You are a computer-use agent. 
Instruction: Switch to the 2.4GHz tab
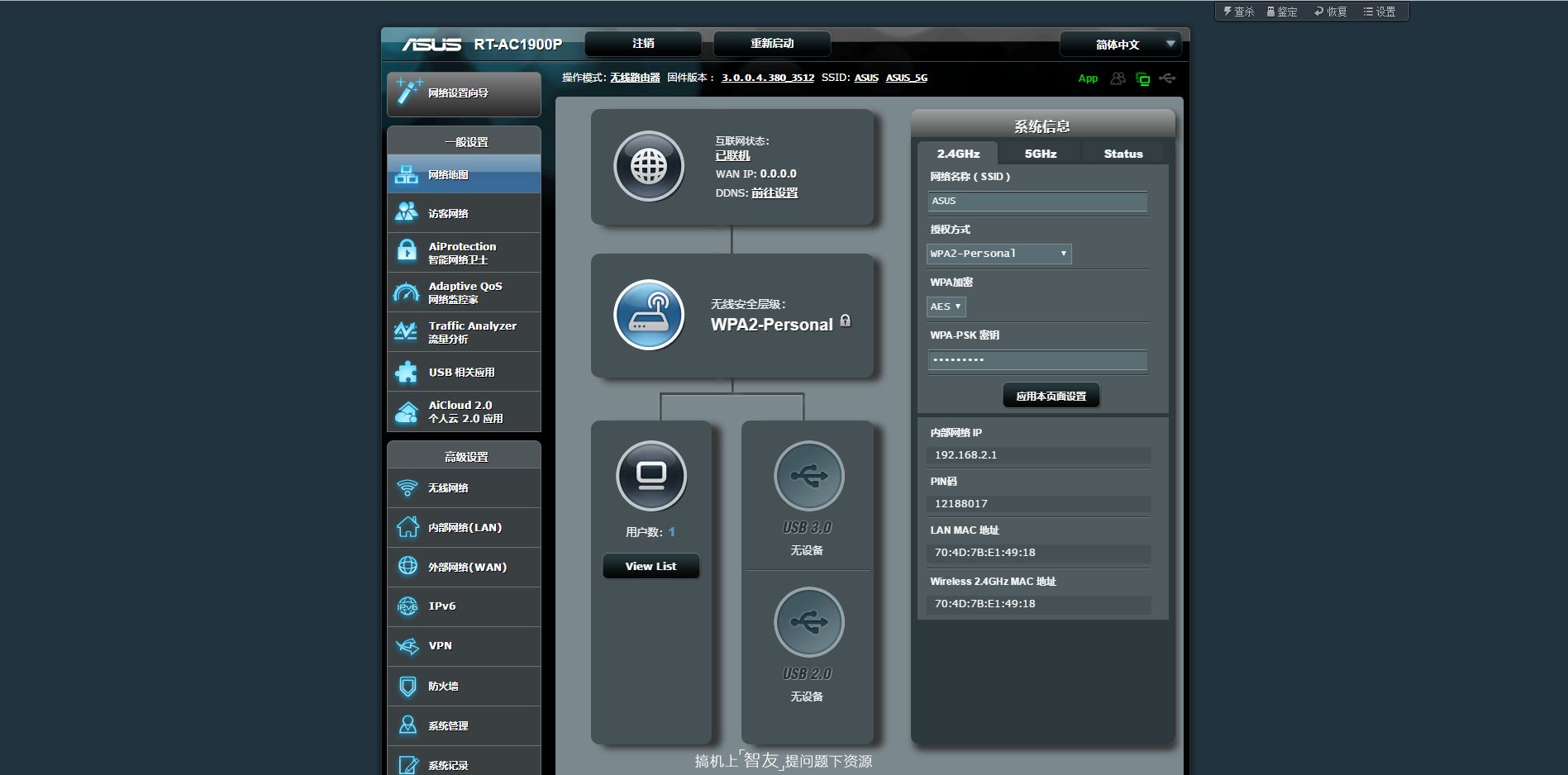(x=958, y=154)
